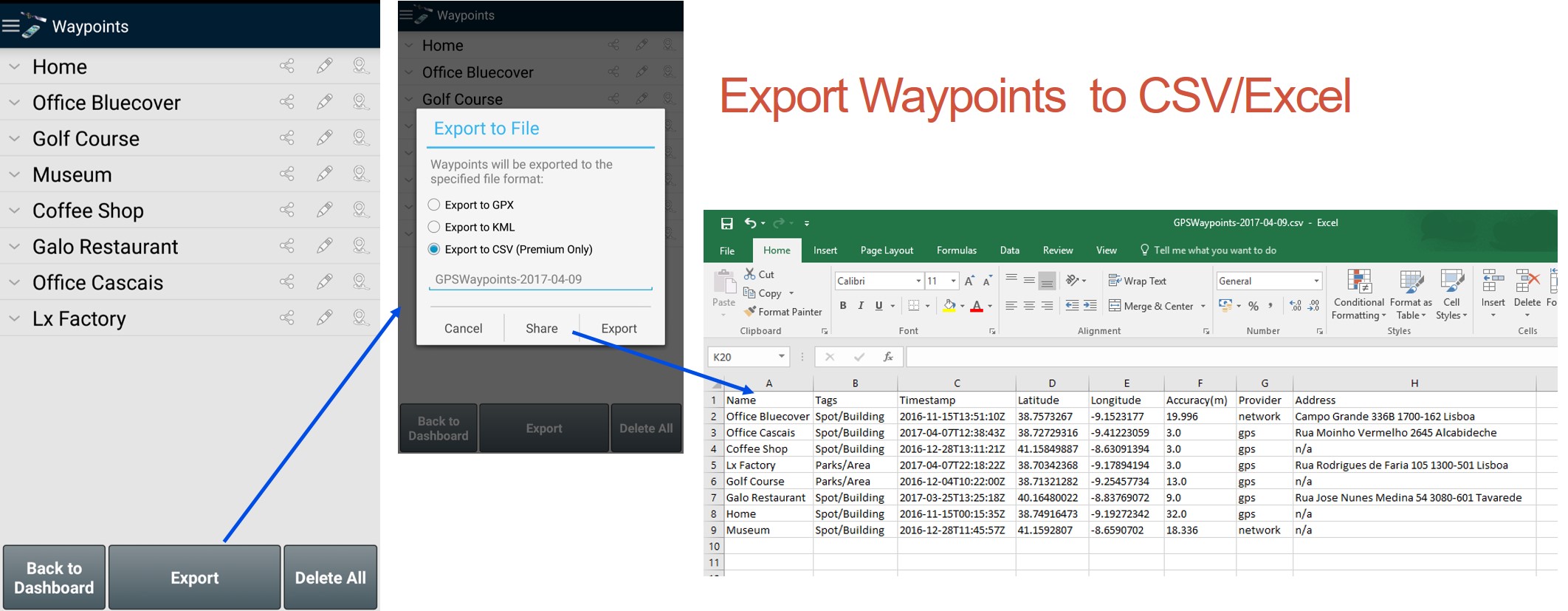Click the share icon for Home waypoint
Screen dimensions: 1568x611
tap(287, 66)
